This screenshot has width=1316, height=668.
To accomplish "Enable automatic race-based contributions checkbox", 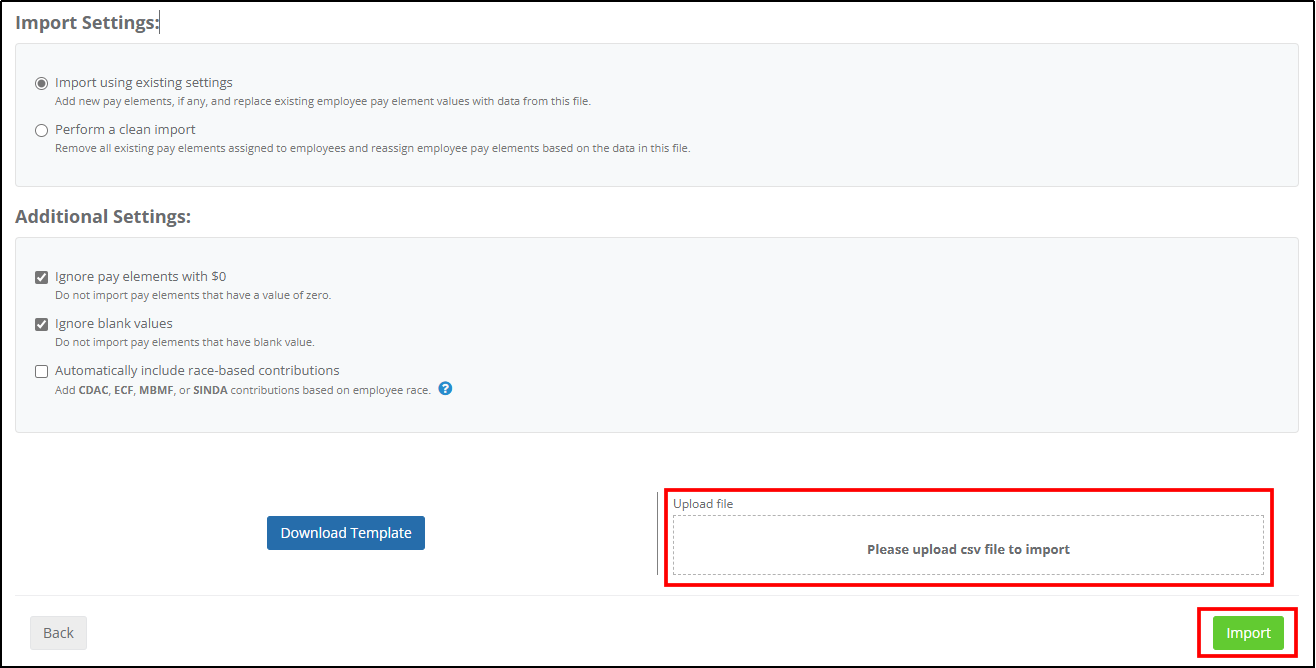I will tap(41, 371).
